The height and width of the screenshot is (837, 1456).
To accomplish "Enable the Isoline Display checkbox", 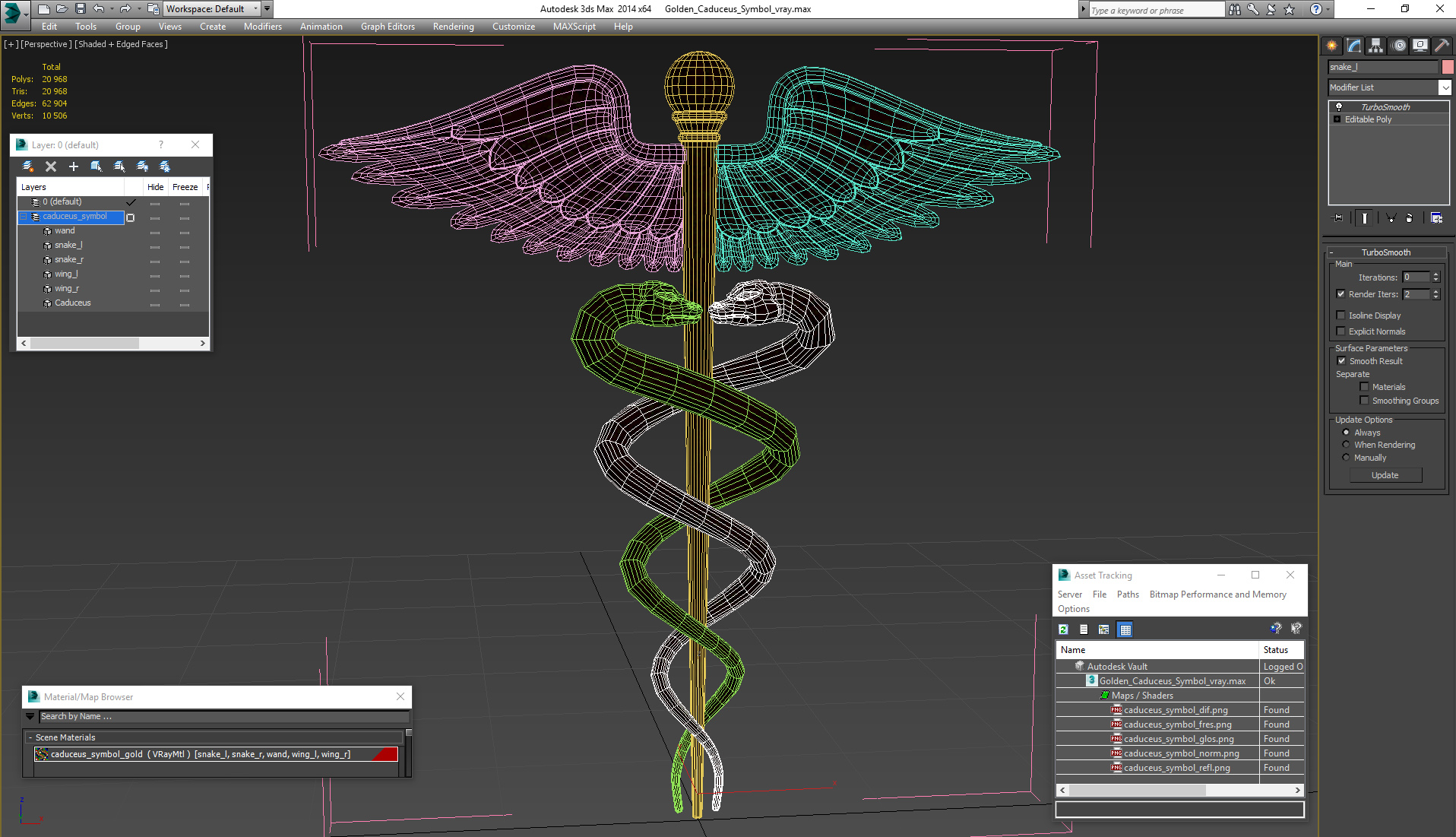I will 1341,315.
